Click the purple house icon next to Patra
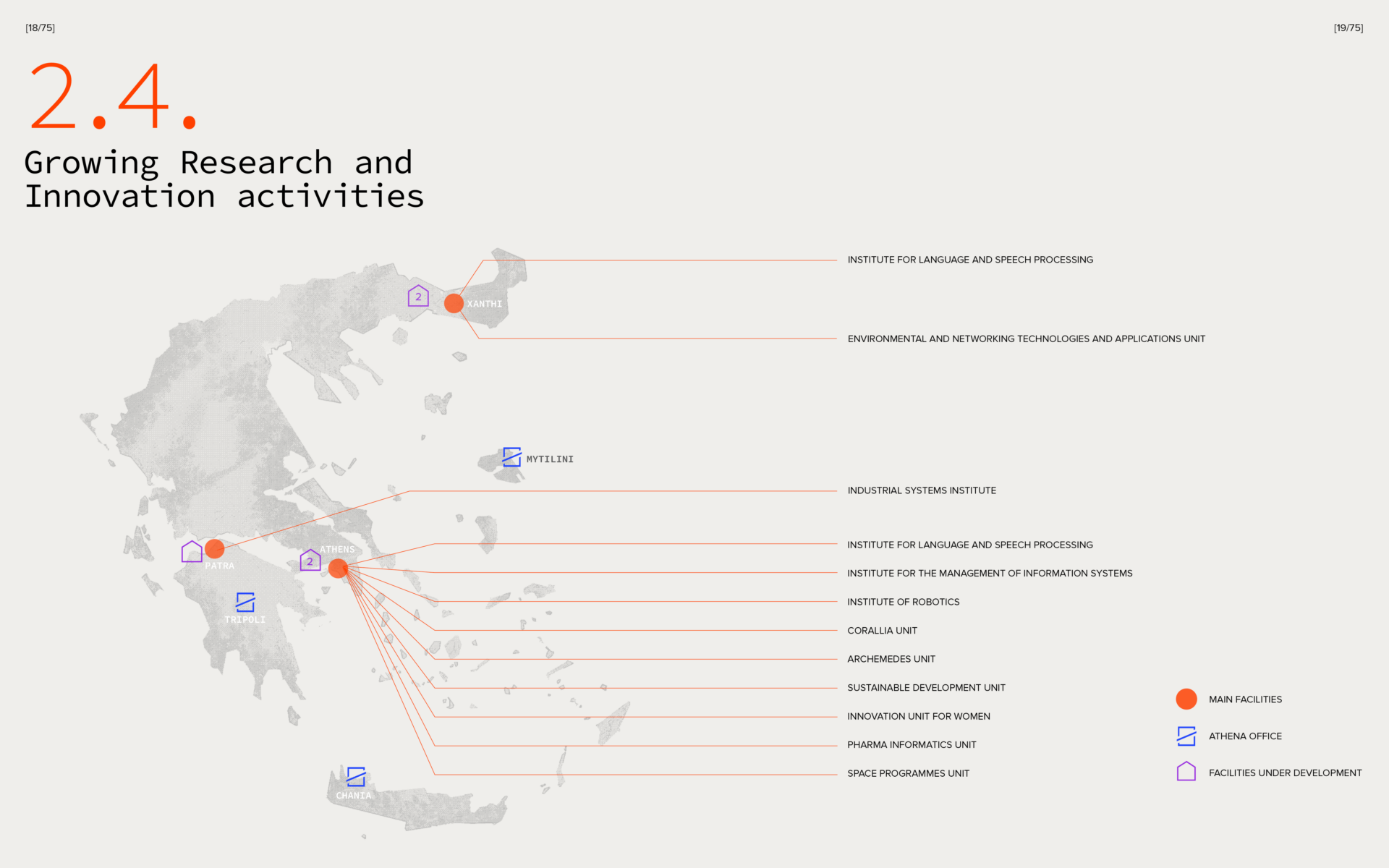This screenshot has width=1389, height=868. [x=192, y=552]
